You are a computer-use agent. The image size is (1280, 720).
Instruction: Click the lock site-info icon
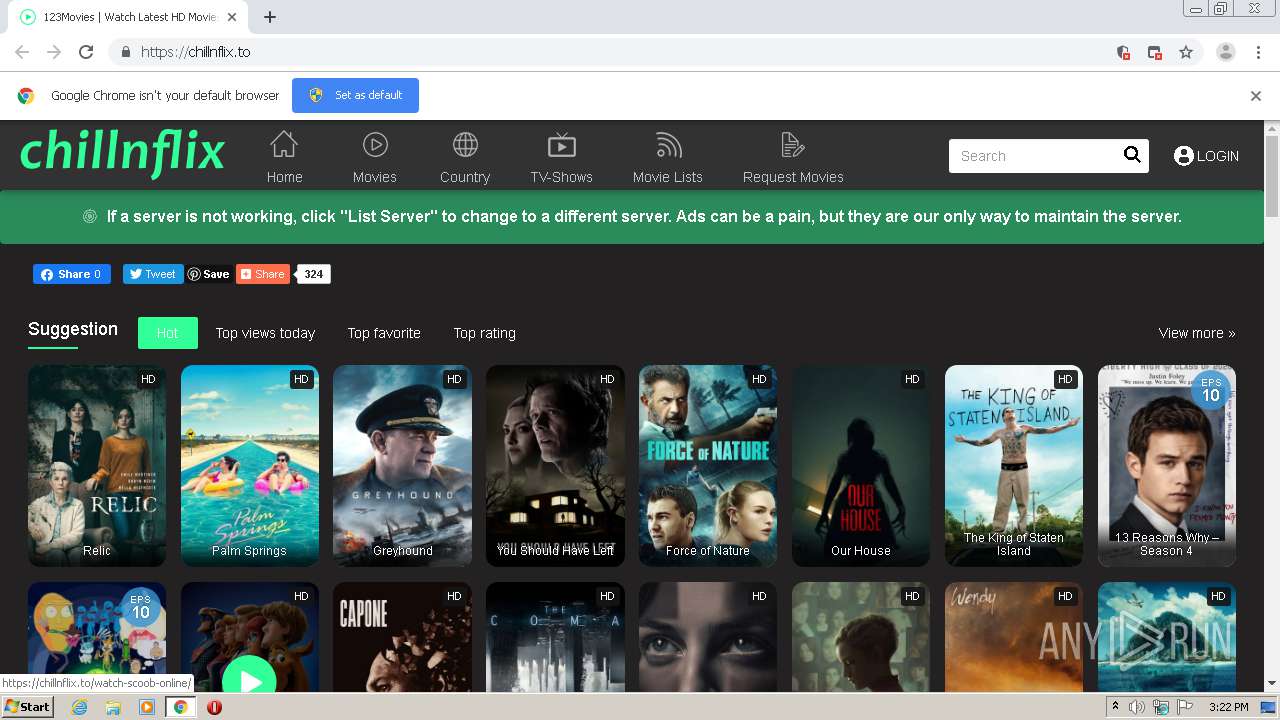[125, 52]
